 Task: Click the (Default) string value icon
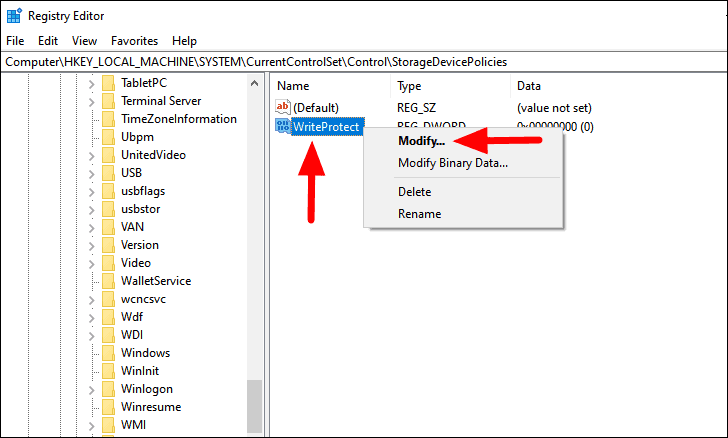pos(283,107)
